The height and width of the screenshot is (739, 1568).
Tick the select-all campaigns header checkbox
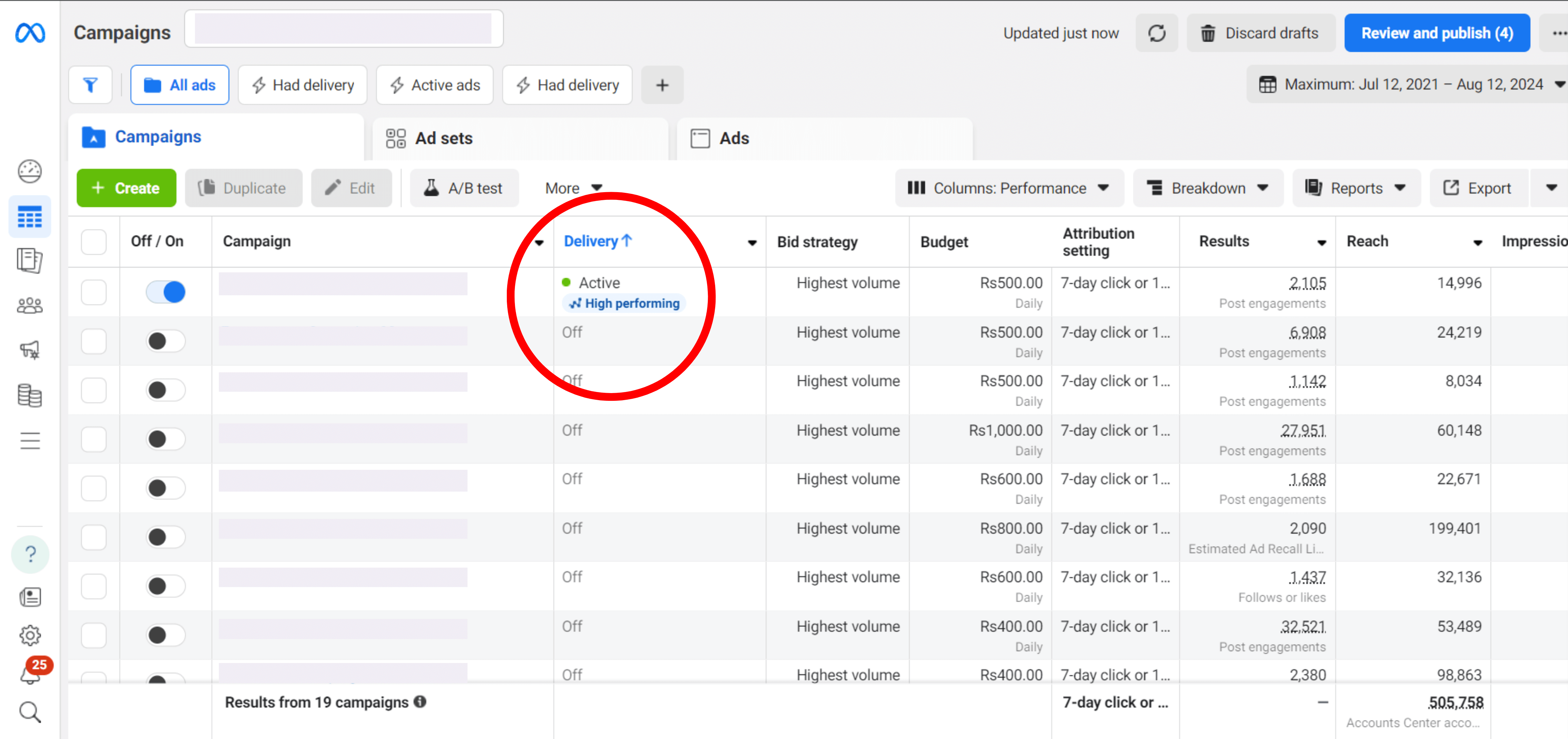tap(94, 242)
